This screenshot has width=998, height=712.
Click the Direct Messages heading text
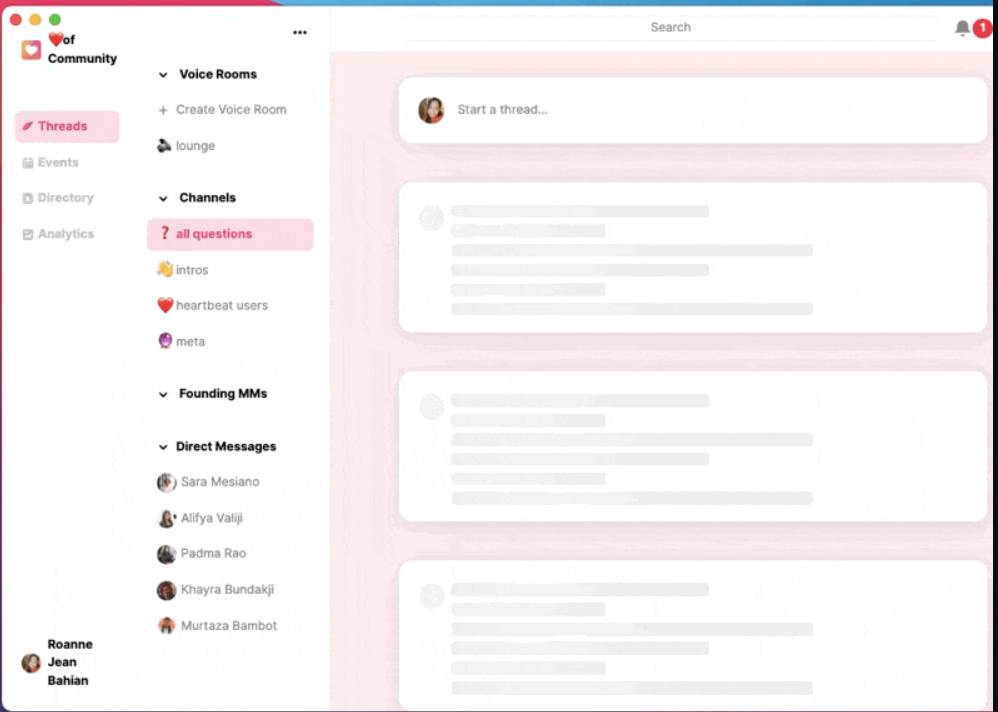pos(226,447)
